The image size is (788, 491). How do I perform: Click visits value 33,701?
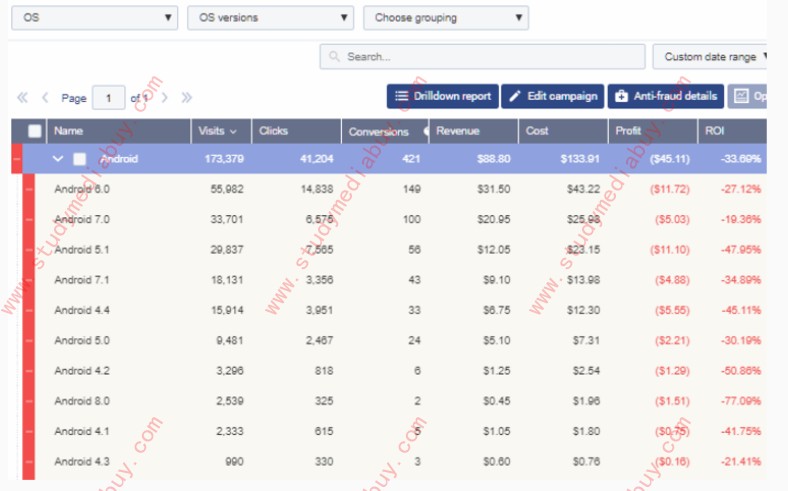[x=227, y=220]
